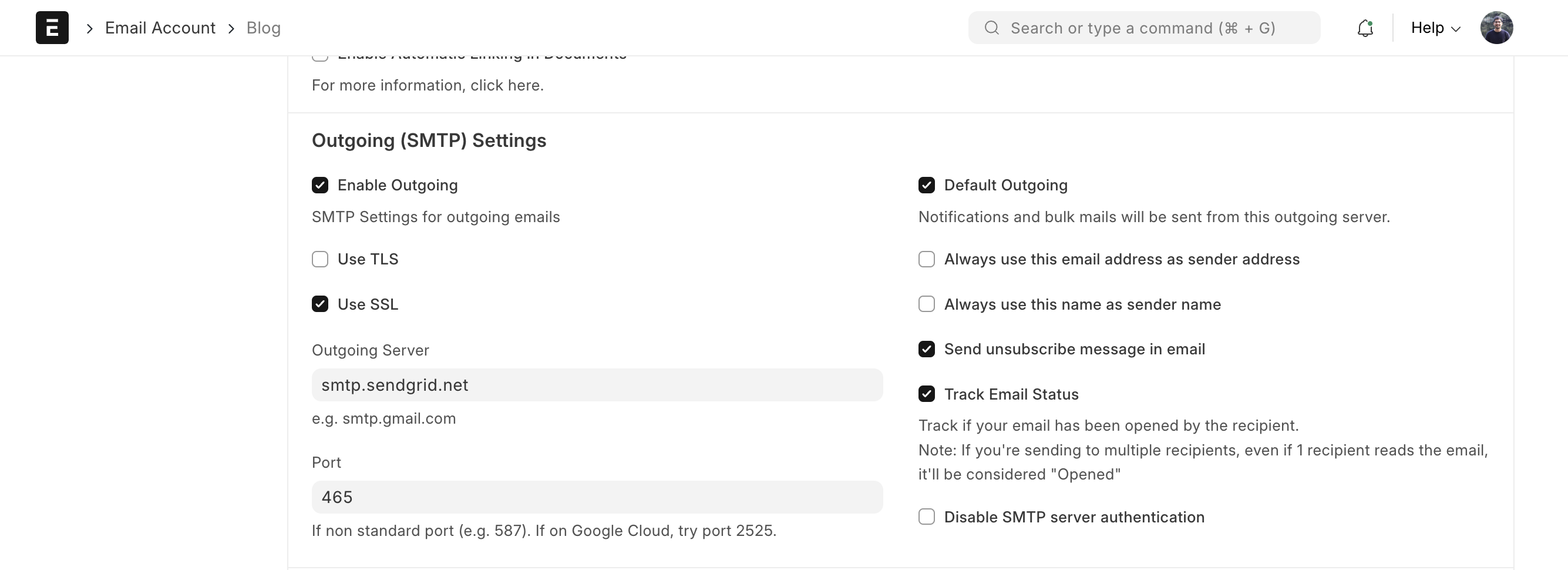Click the breadcrumb chevron before Email Account
The image size is (1568, 570).
coord(89,28)
